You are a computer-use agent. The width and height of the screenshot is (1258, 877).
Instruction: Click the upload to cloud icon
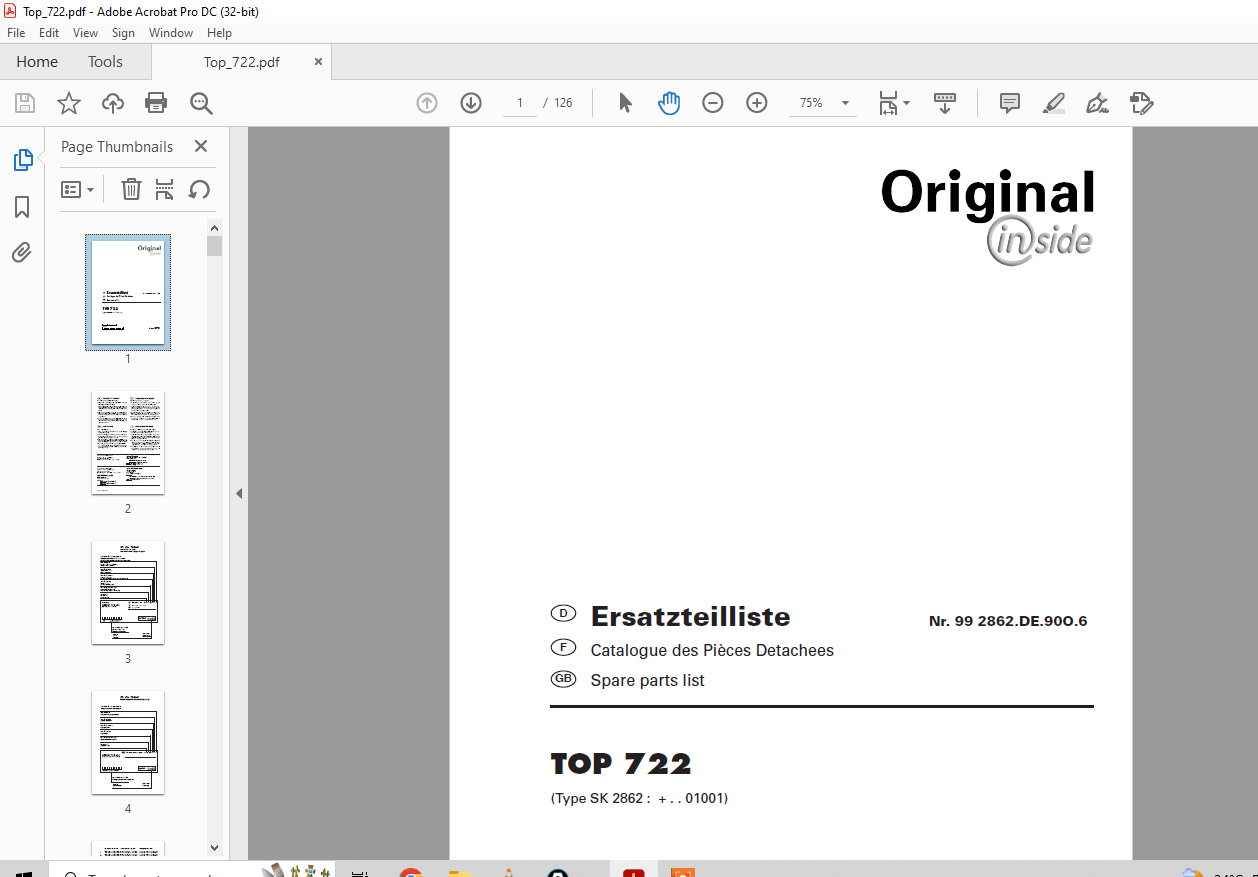(113, 103)
